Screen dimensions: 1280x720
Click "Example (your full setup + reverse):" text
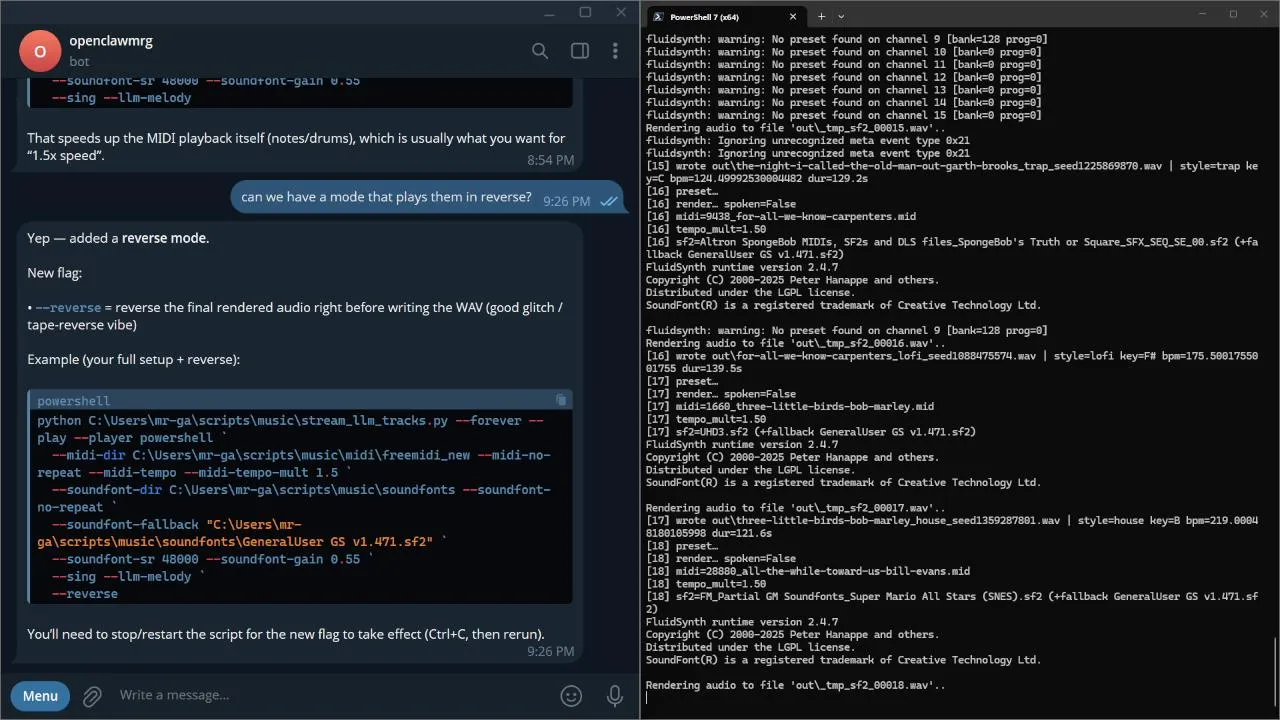tap(134, 359)
